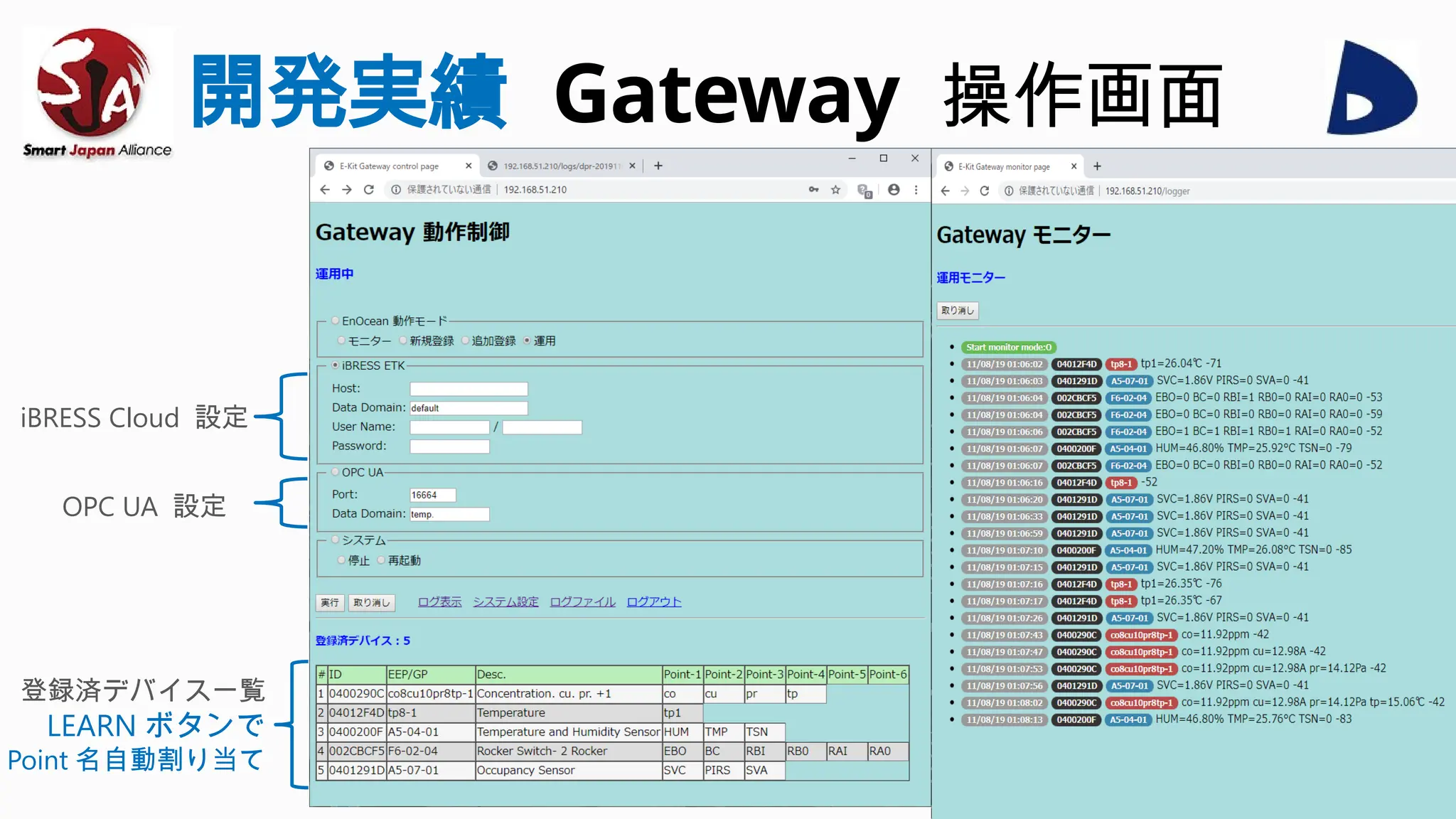The height and width of the screenshot is (819, 1456).
Task: Select the モニター radio option
Action: point(341,341)
